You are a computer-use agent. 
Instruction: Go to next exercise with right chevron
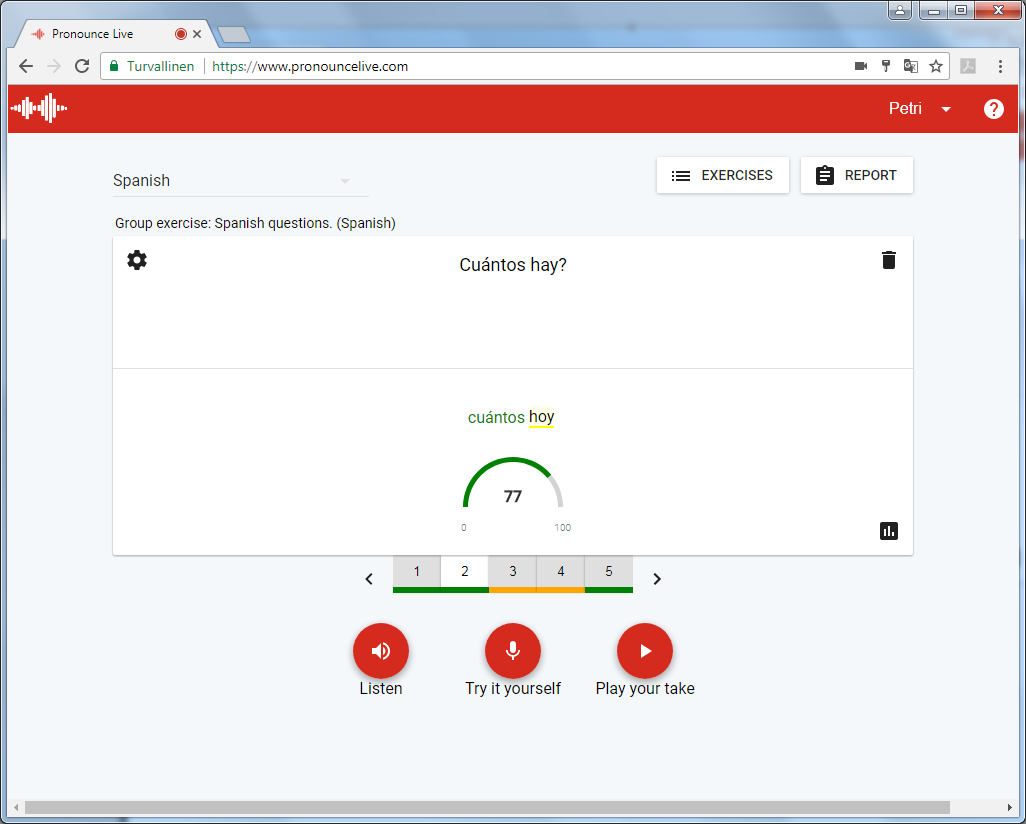pos(657,579)
